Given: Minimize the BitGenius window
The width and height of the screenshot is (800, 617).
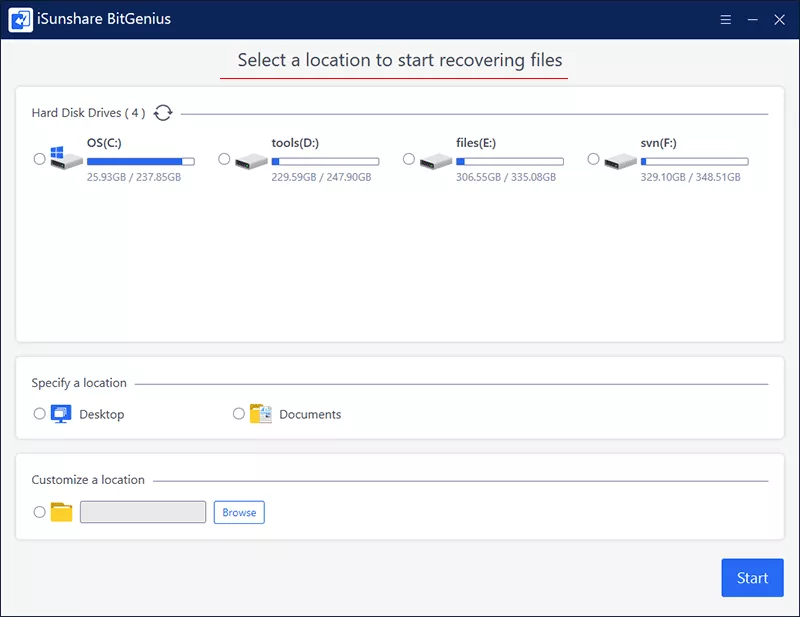Looking at the screenshot, I should point(753,19).
